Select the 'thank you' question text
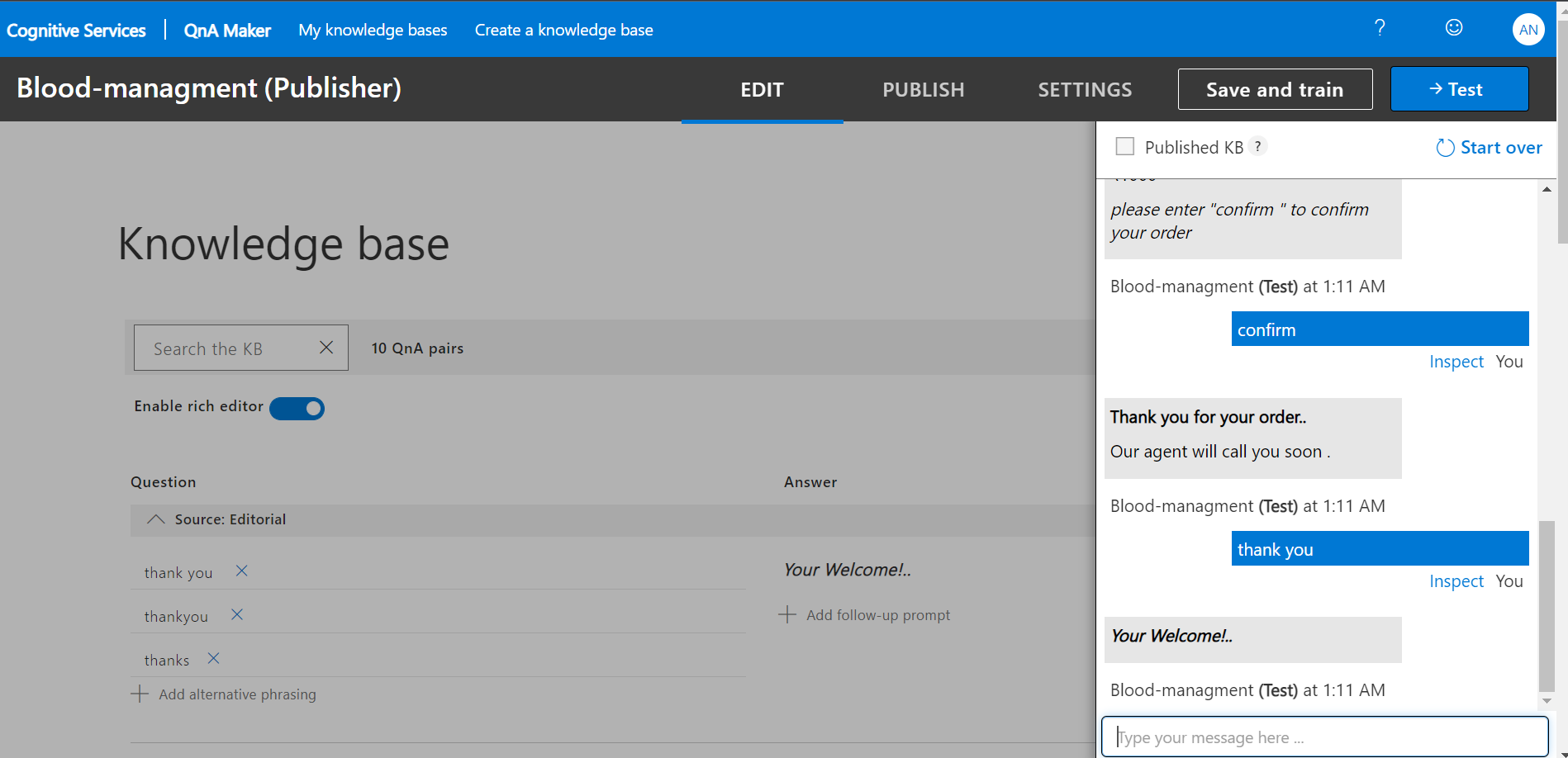 178,572
